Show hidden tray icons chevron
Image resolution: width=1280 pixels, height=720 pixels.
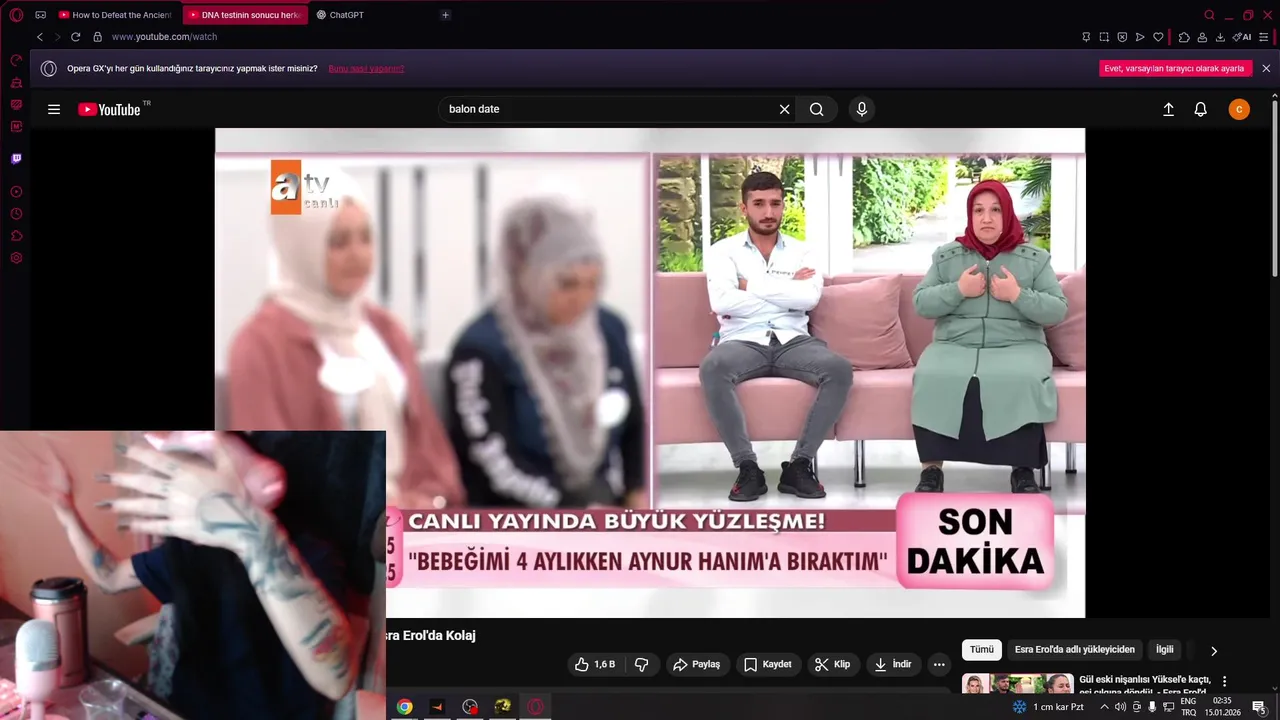click(x=1104, y=707)
